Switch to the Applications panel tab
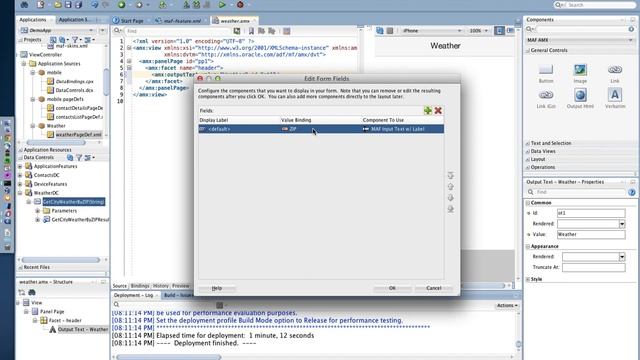Image resolution: width=640 pixels, height=360 pixels. [33, 20]
